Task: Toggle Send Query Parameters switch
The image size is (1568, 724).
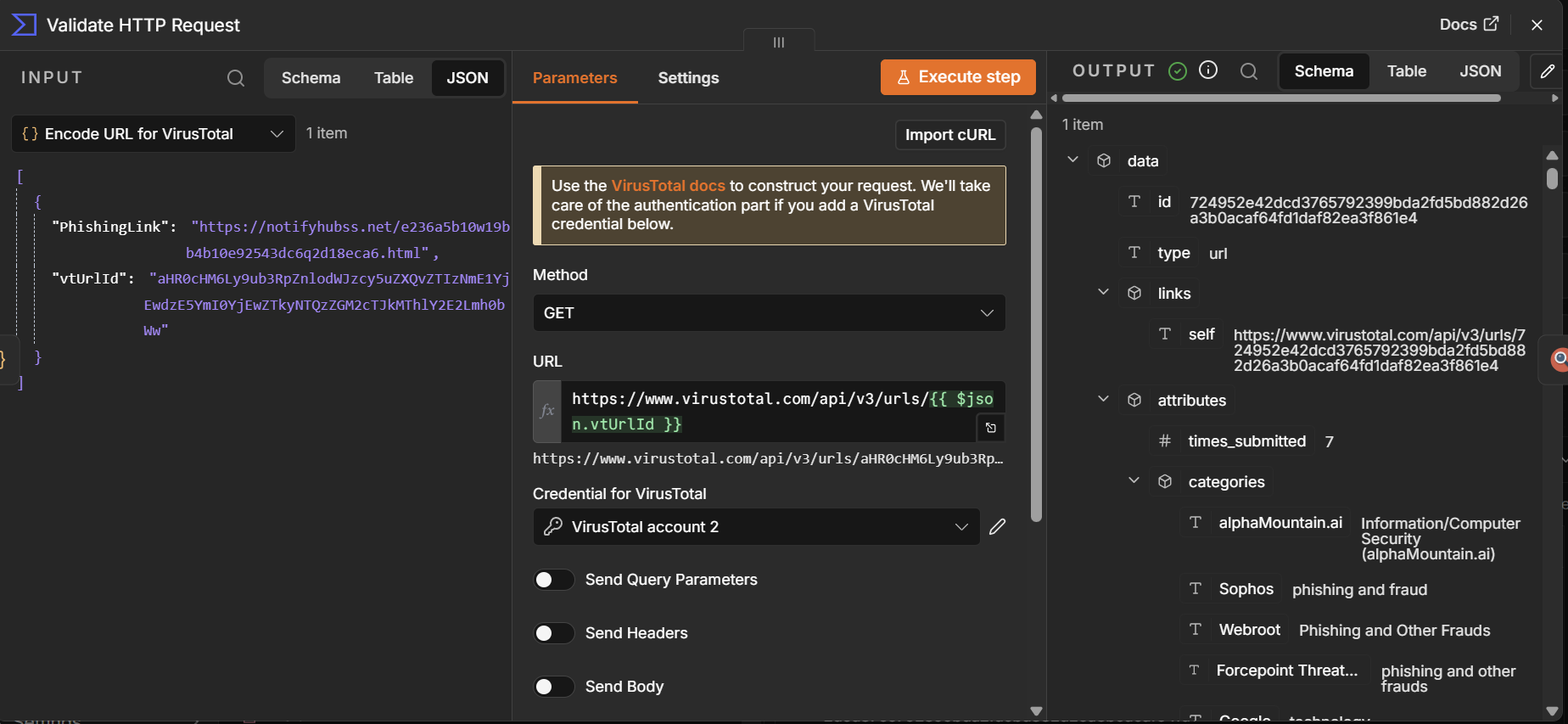Action: click(553, 580)
